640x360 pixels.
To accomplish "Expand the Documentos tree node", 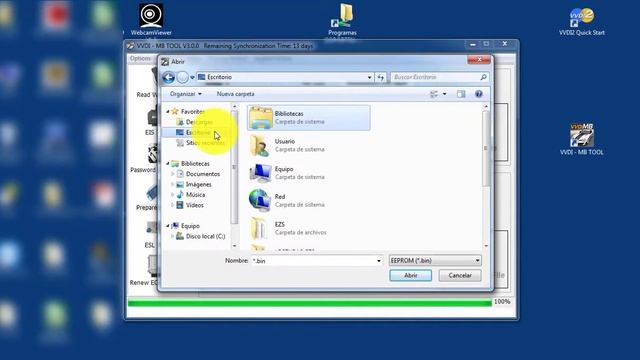I will [172, 174].
